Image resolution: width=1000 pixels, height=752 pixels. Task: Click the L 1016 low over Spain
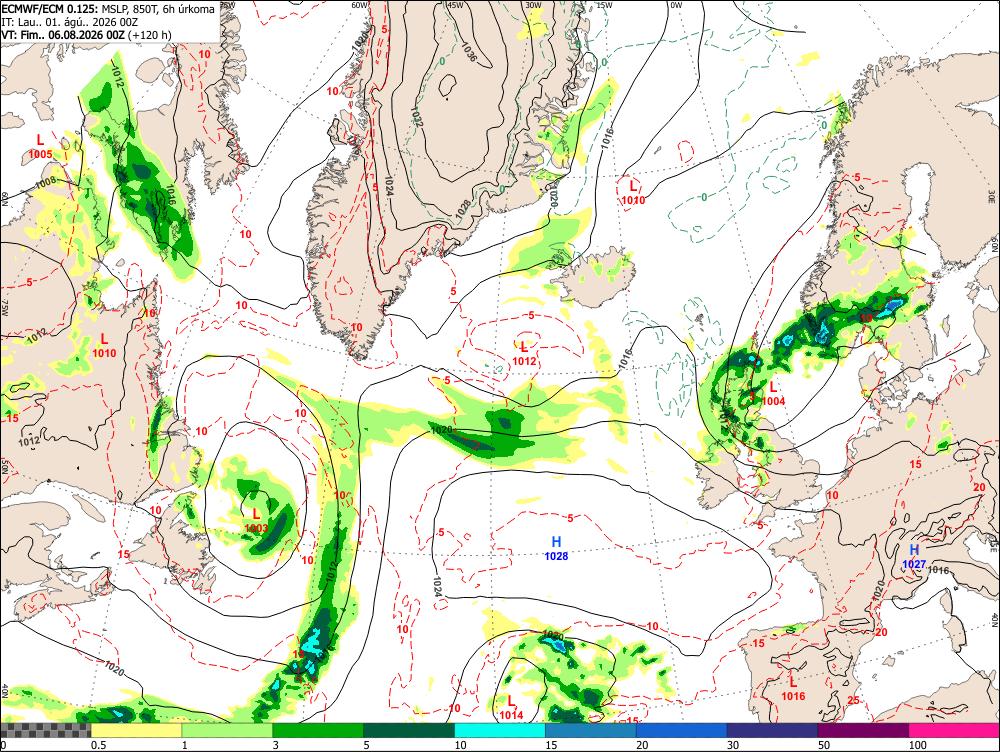coord(793,689)
